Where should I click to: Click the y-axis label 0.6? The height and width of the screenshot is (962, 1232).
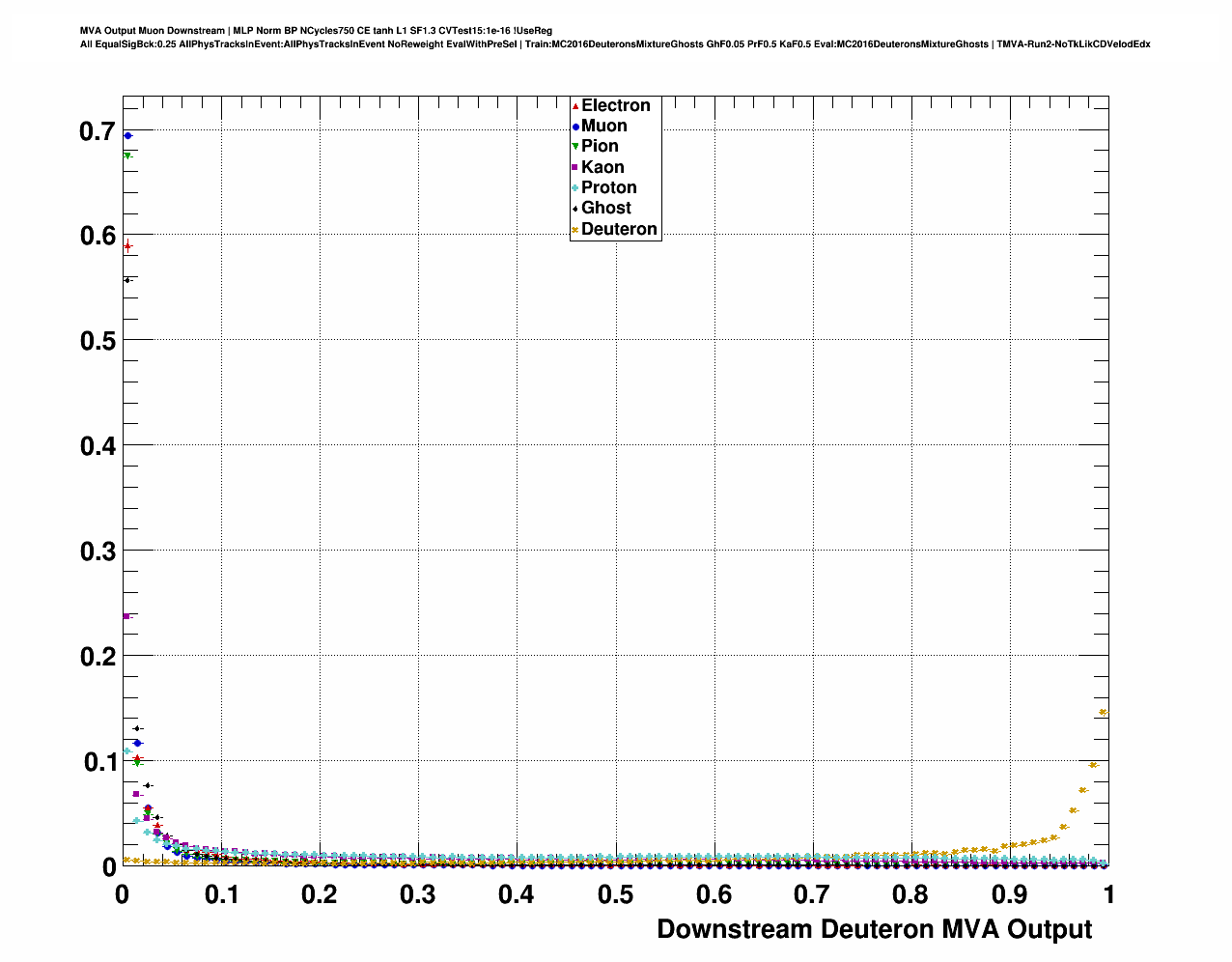click(x=98, y=236)
